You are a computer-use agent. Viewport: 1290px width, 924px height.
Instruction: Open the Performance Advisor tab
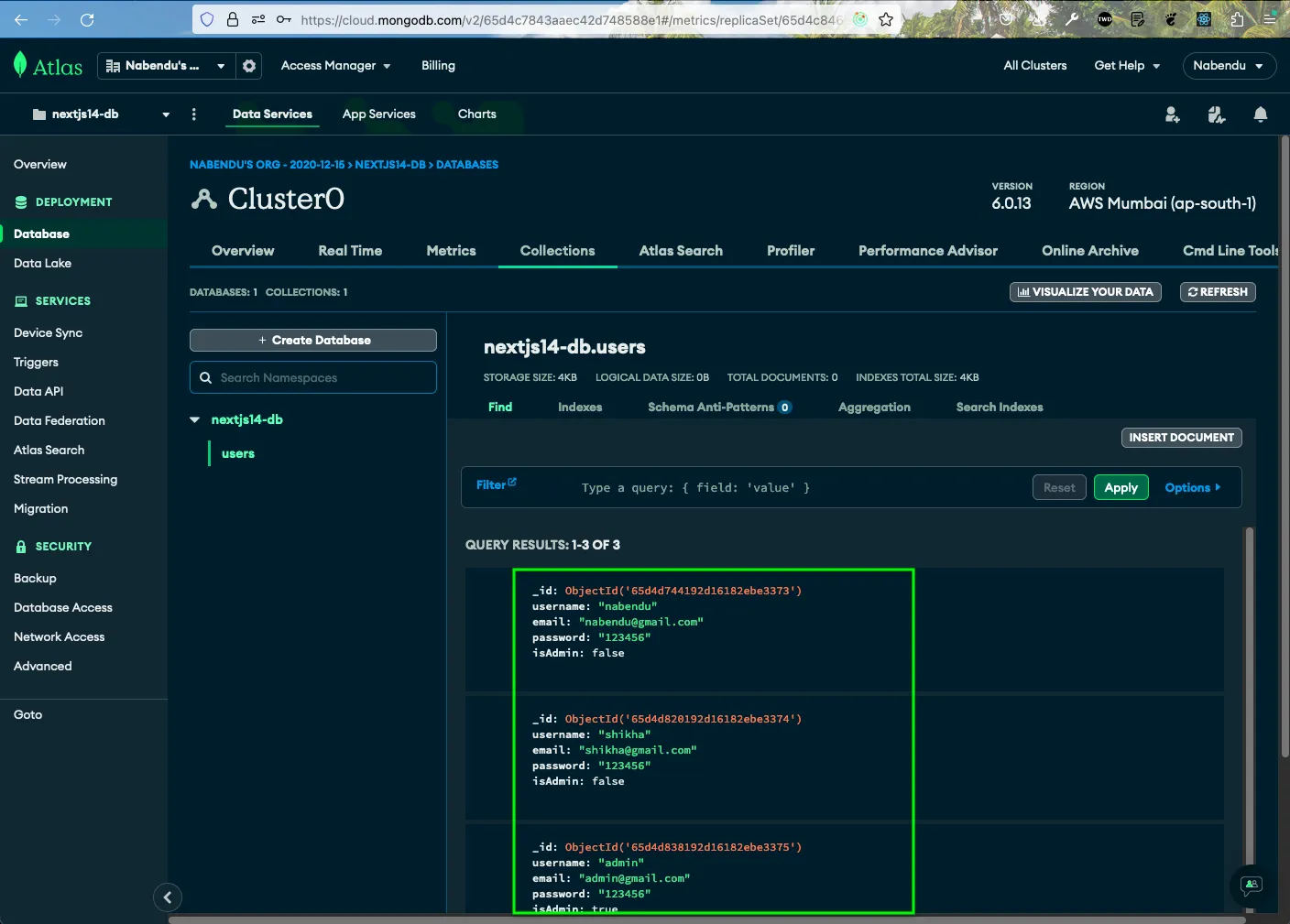click(928, 251)
